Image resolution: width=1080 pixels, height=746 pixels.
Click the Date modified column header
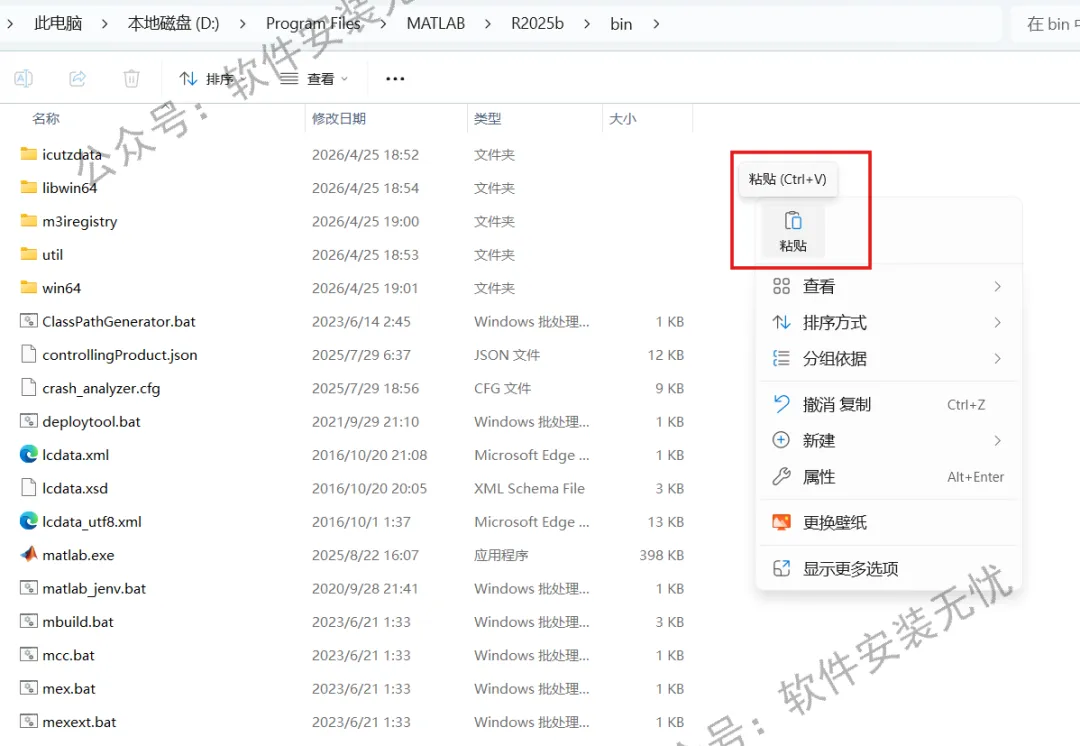point(339,118)
